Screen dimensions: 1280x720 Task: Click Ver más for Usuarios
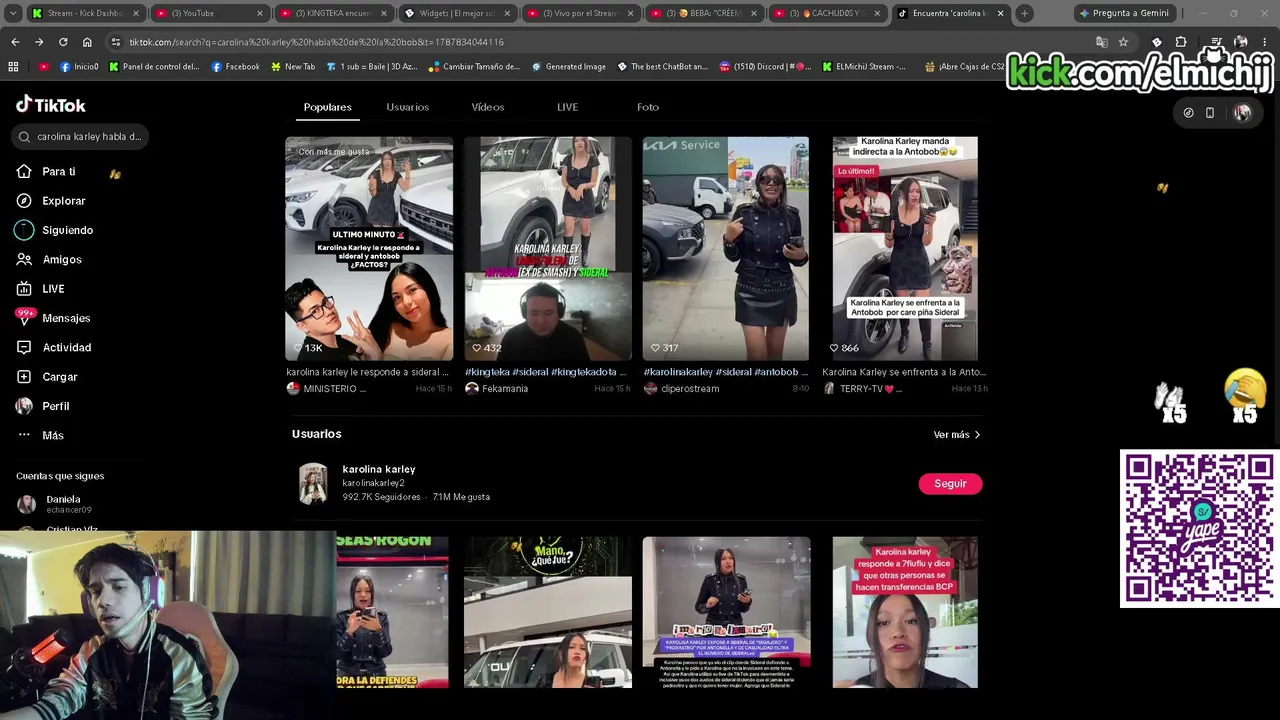coord(957,435)
